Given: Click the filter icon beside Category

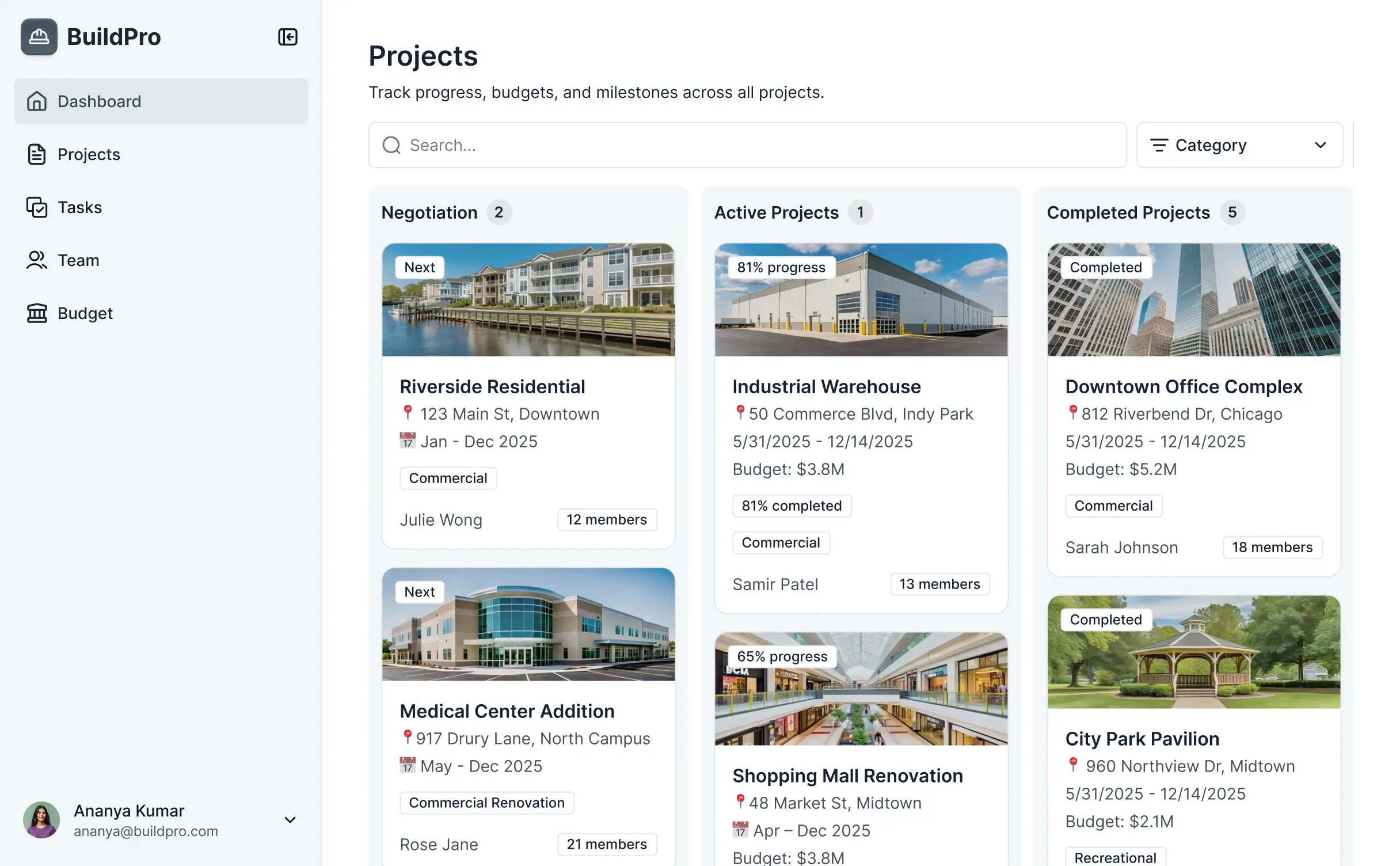Looking at the screenshot, I should [1159, 145].
